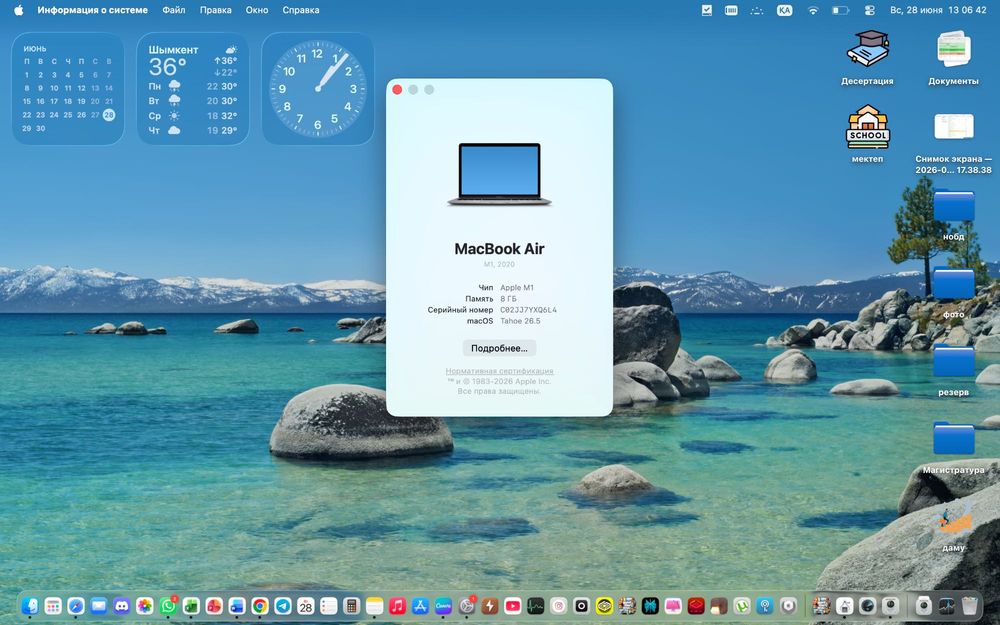Click the analog clock widget
The width and height of the screenshot is (1000, 625).
pos(318,89)
